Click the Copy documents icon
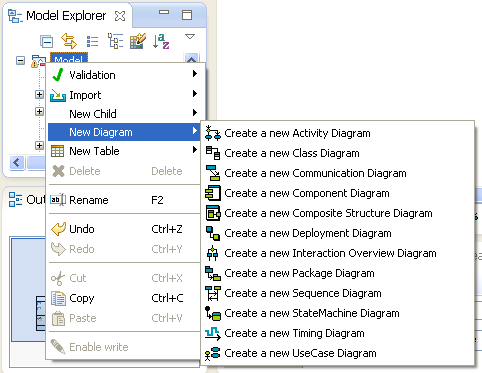 point(58,298)
